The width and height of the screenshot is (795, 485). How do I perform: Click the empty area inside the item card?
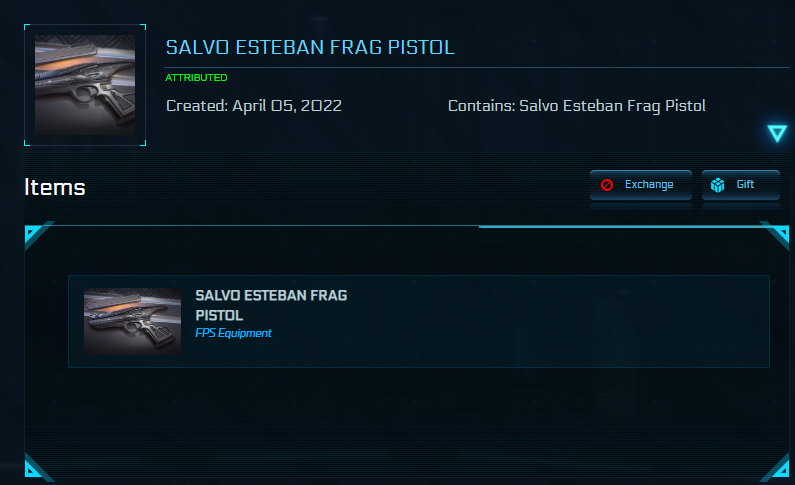pos(560,322)
